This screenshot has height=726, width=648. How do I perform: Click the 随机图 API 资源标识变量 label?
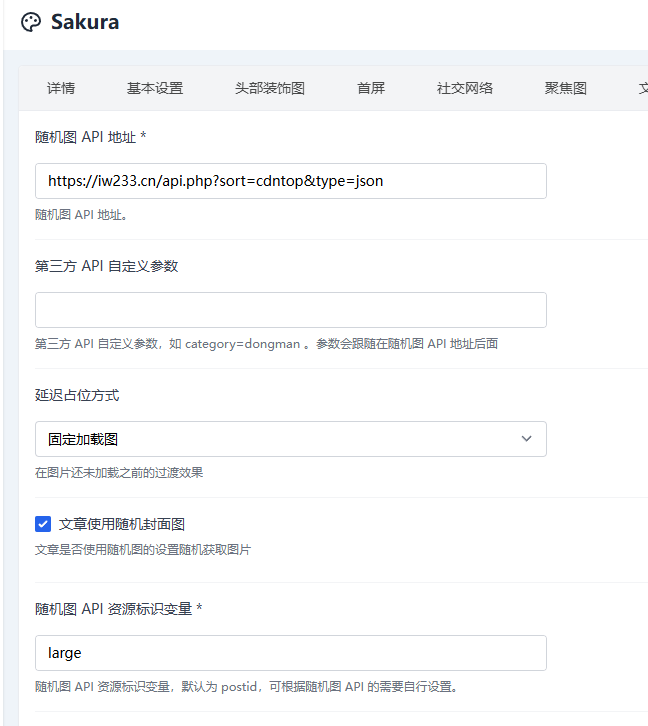pyautogui.click(x=118, y=609)
